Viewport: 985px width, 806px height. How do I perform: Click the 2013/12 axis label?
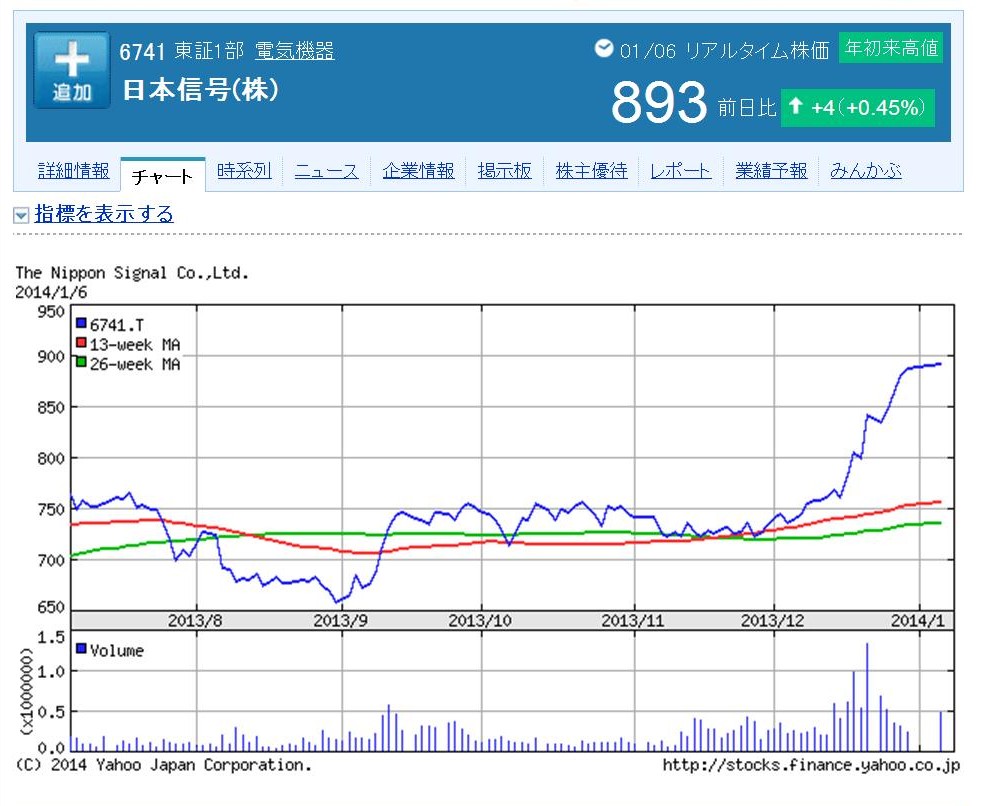(772, 621)
